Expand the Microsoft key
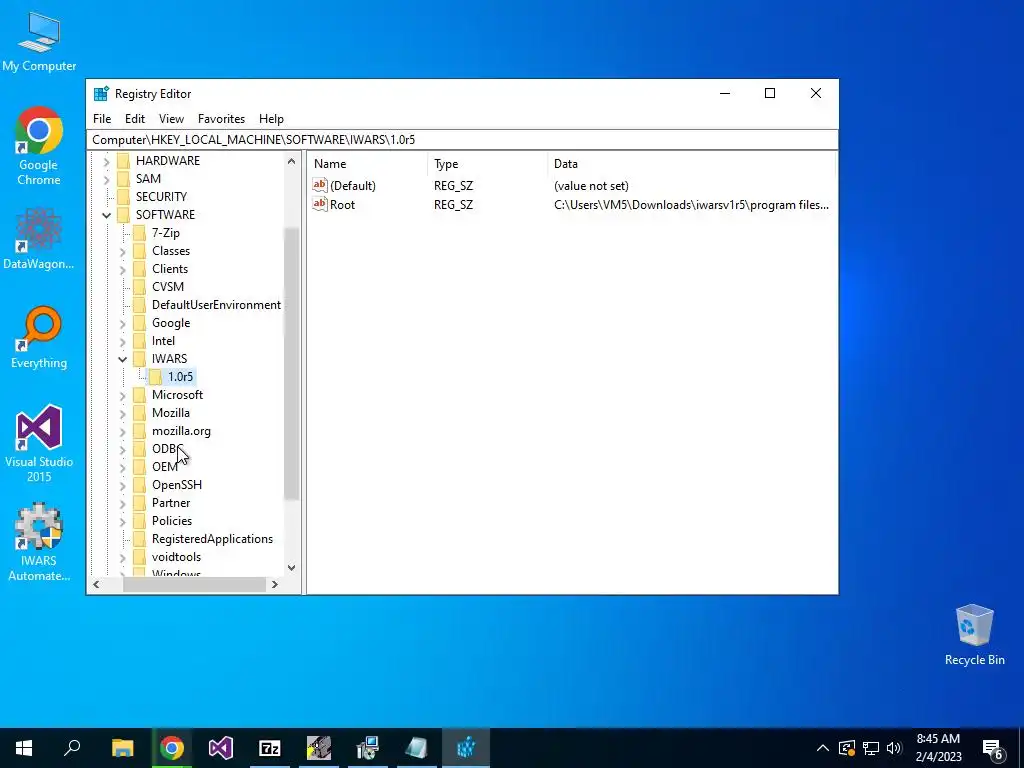The height and width of the screenshot is (768, 1024). [123, 395]
